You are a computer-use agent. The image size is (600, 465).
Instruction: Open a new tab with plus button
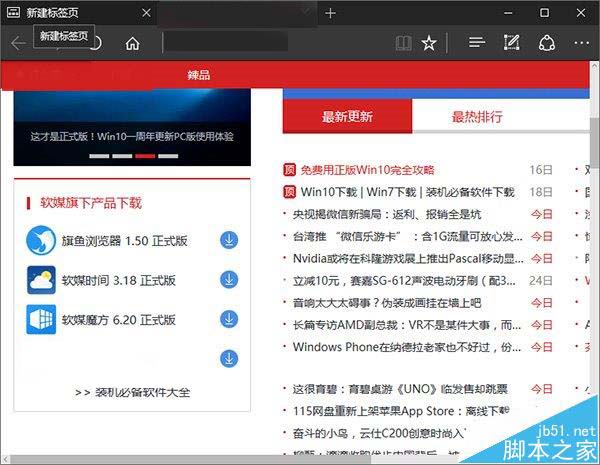[x=330, y=13]
